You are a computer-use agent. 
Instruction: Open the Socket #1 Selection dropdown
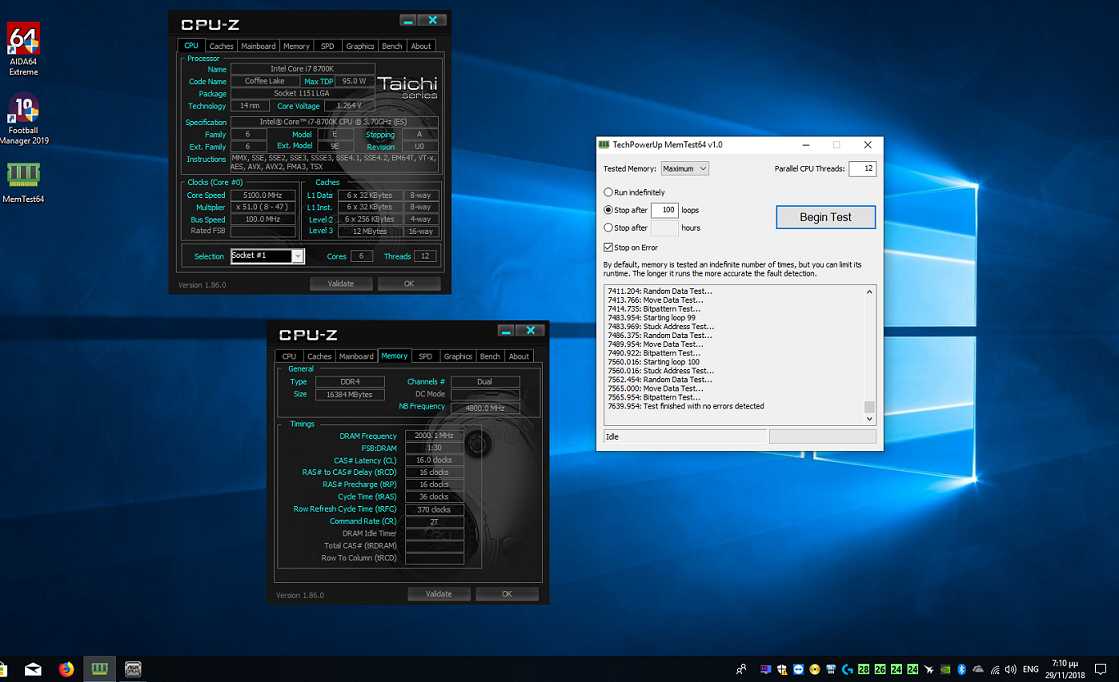click(x=268, y=256)
